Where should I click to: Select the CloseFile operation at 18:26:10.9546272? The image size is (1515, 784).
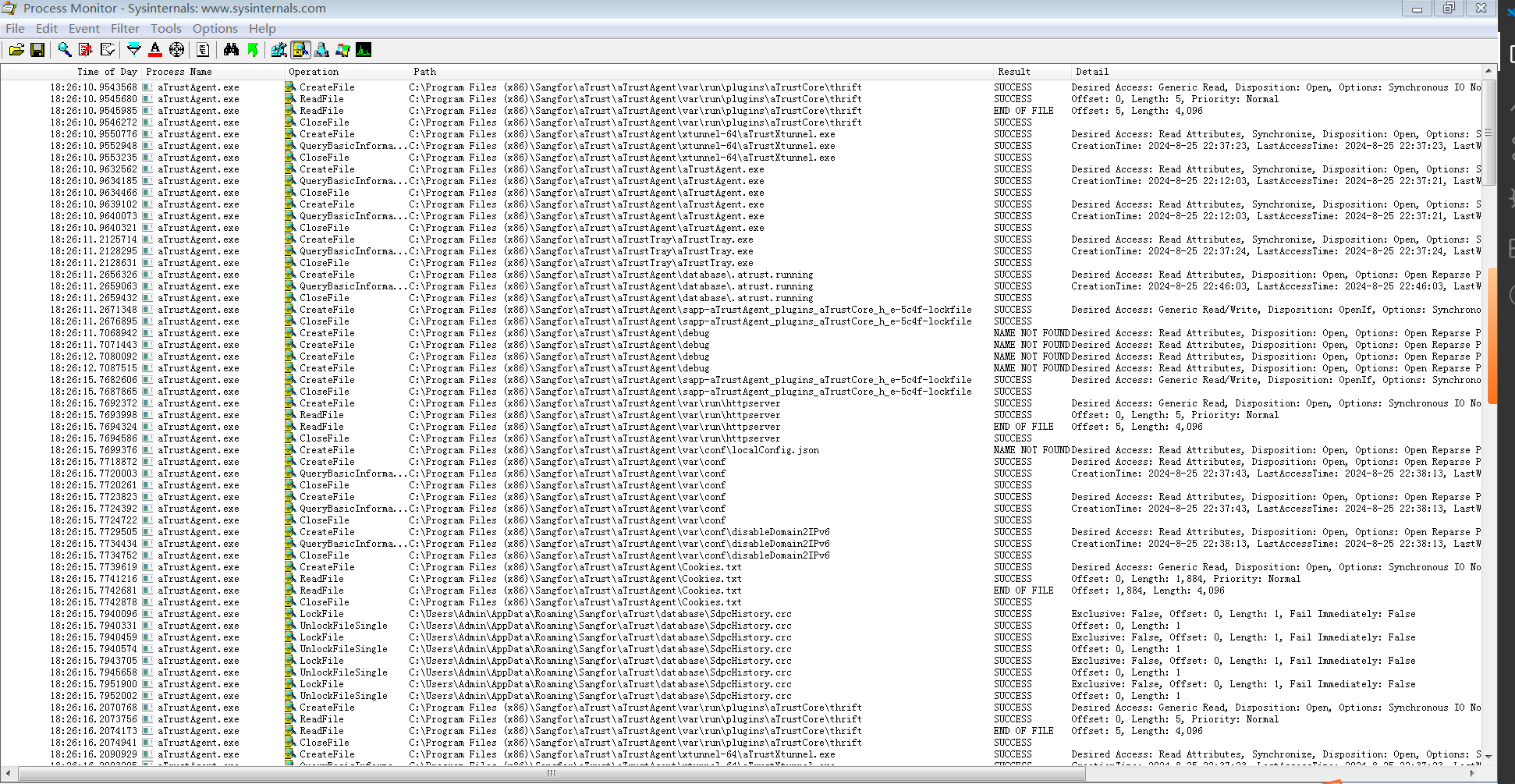[x=325, y=122]
